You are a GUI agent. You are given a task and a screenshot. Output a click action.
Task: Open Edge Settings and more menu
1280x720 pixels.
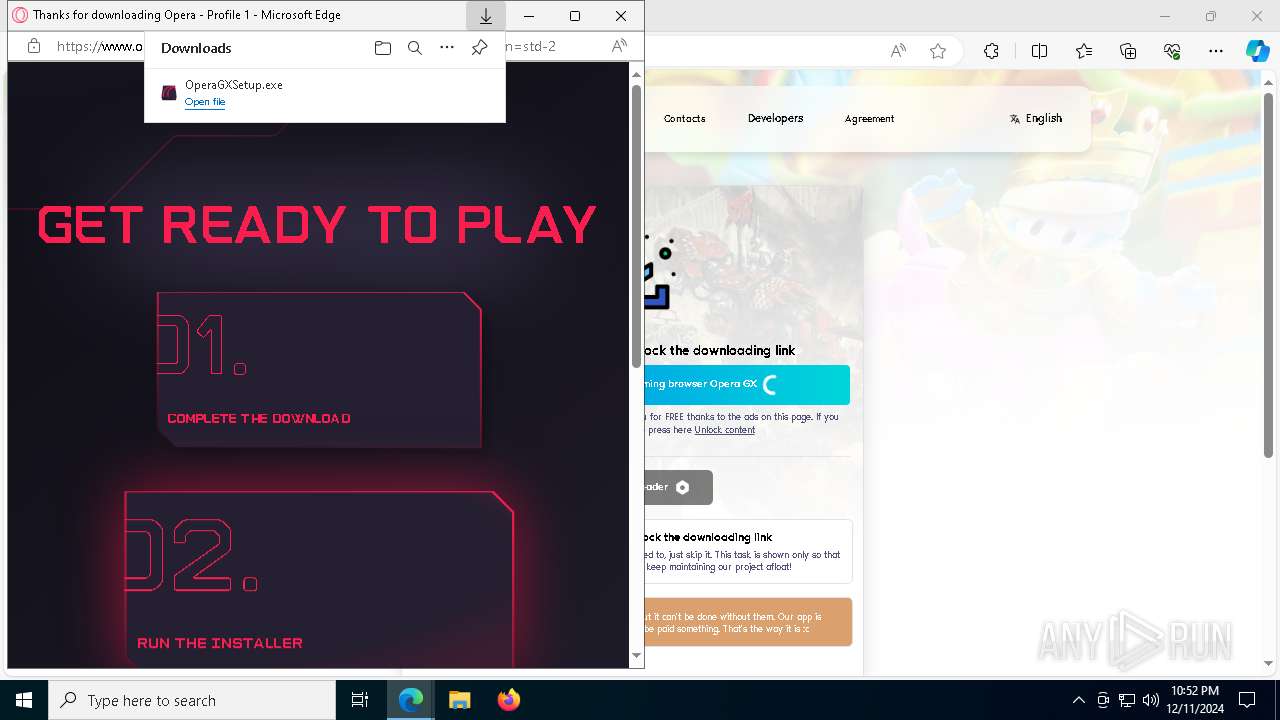(1216, 51)
